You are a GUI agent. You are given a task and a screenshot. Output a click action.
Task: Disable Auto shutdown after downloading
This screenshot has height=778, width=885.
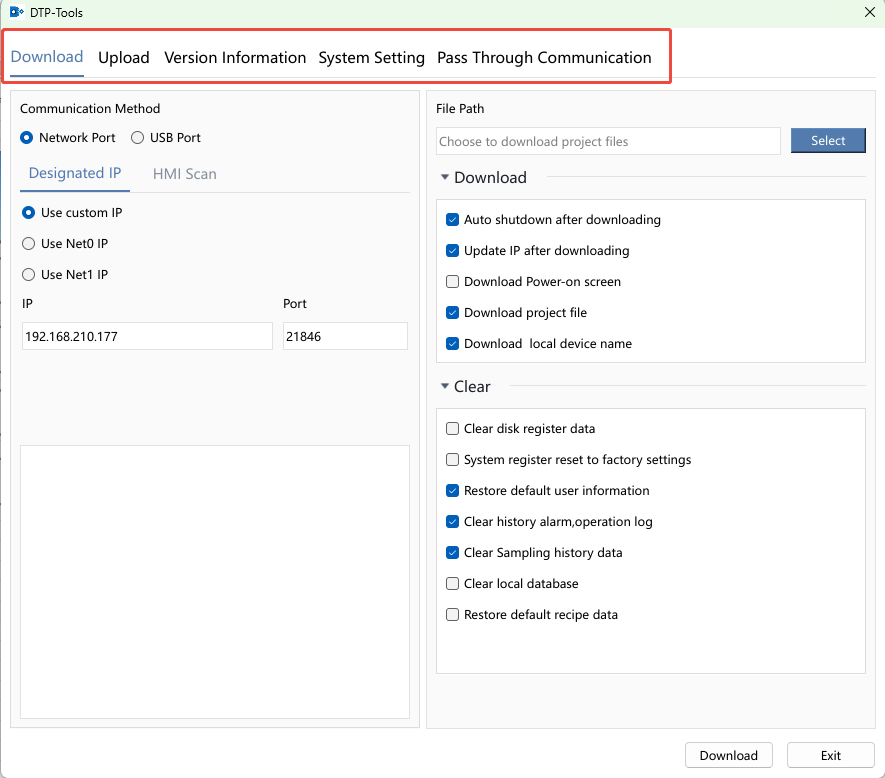[452, 220]
